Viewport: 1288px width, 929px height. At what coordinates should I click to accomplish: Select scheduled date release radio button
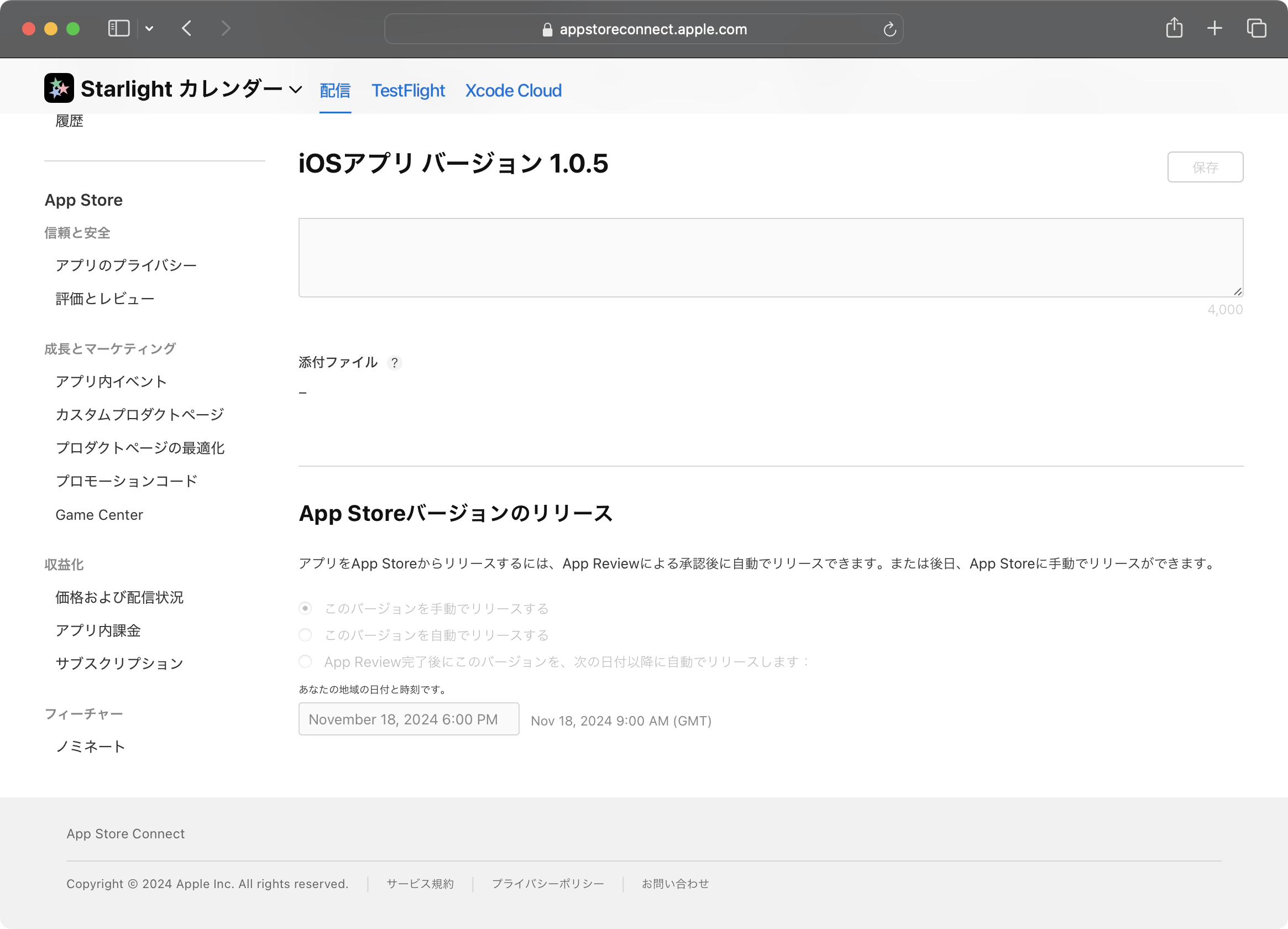pyautogui.click(x=306, y=661)
